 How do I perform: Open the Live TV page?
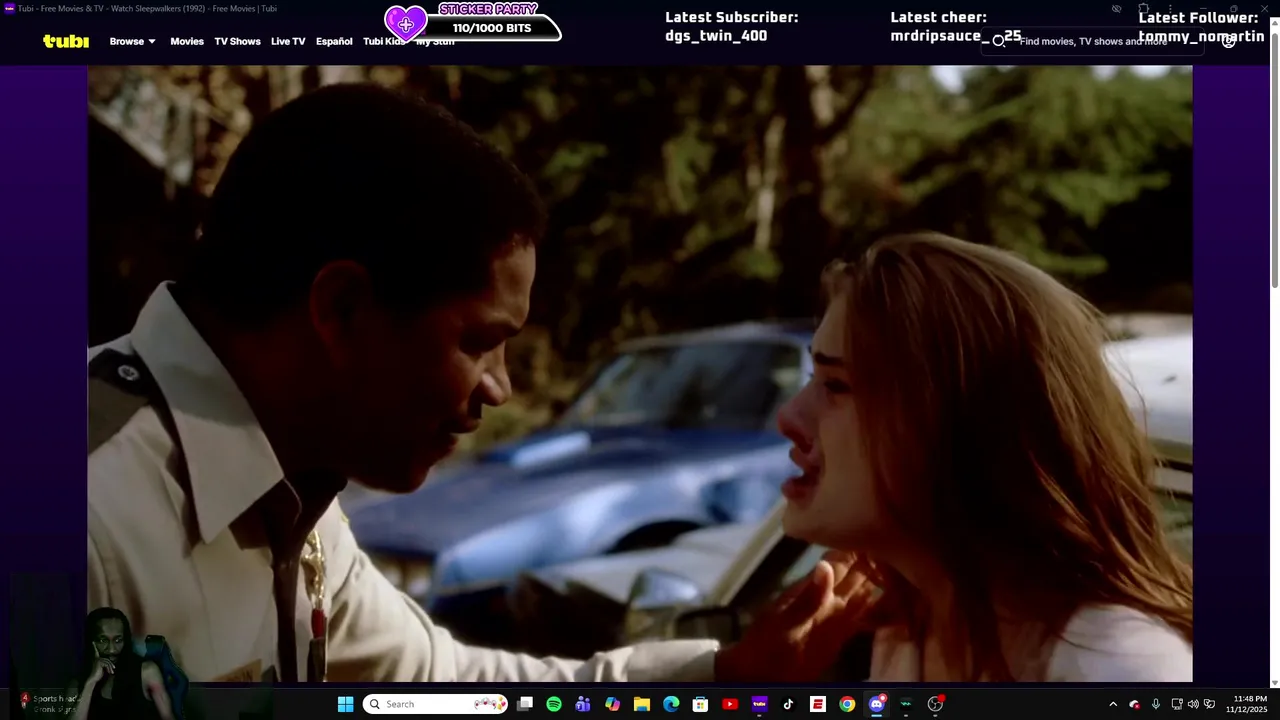288,41
